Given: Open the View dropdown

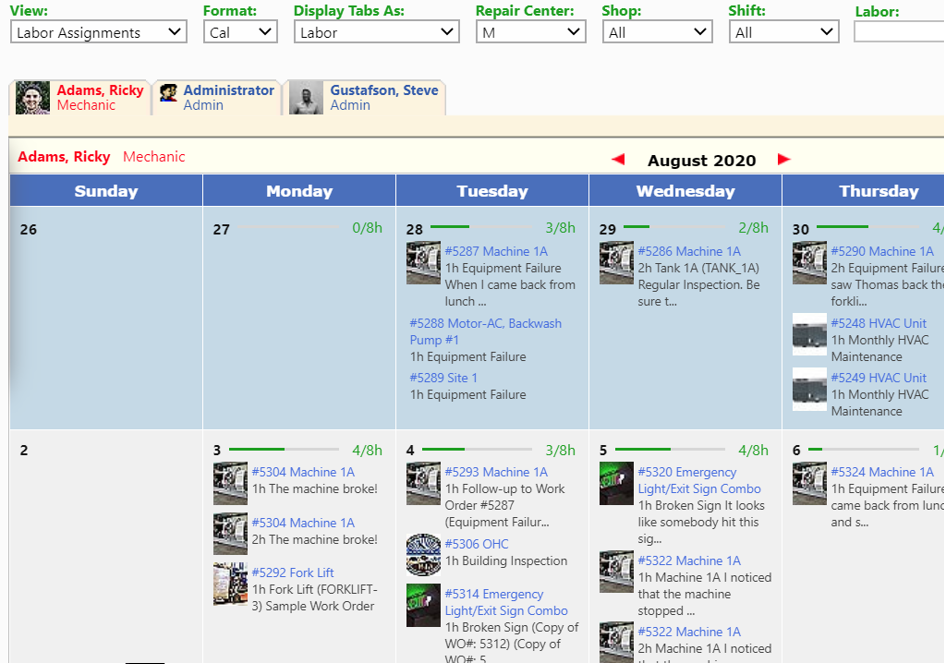Looking at the screenshot, I should tap(98, 31).
